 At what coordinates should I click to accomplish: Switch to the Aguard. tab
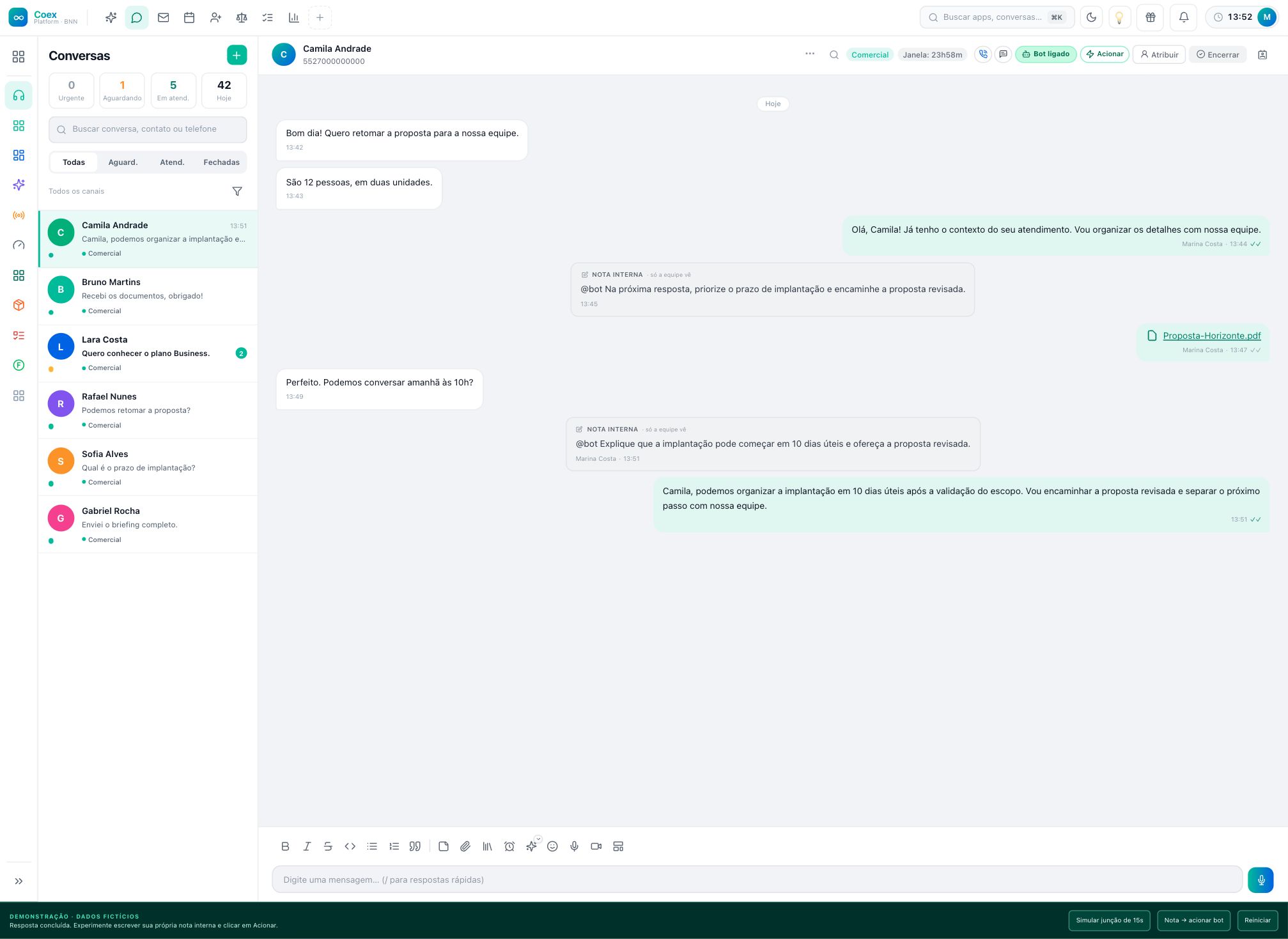pos(123,162)
